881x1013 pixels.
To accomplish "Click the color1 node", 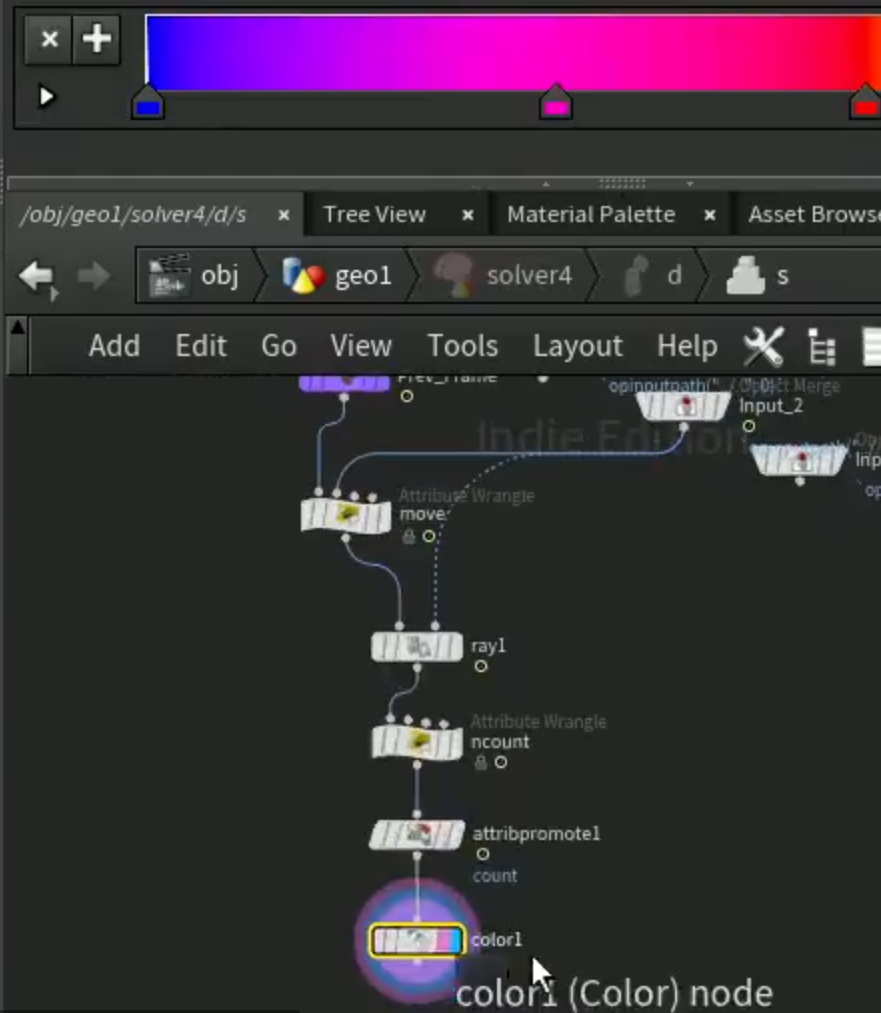I will point(417,941).
